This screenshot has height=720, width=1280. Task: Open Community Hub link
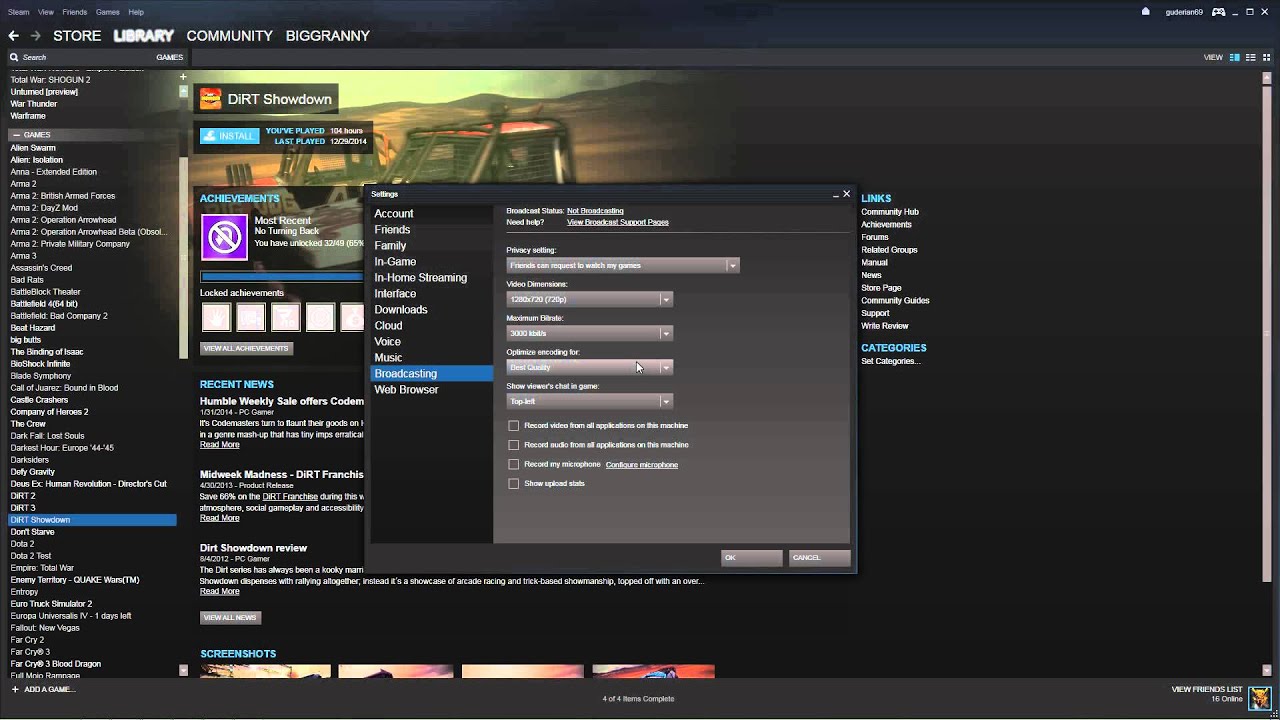pos(890,212)
